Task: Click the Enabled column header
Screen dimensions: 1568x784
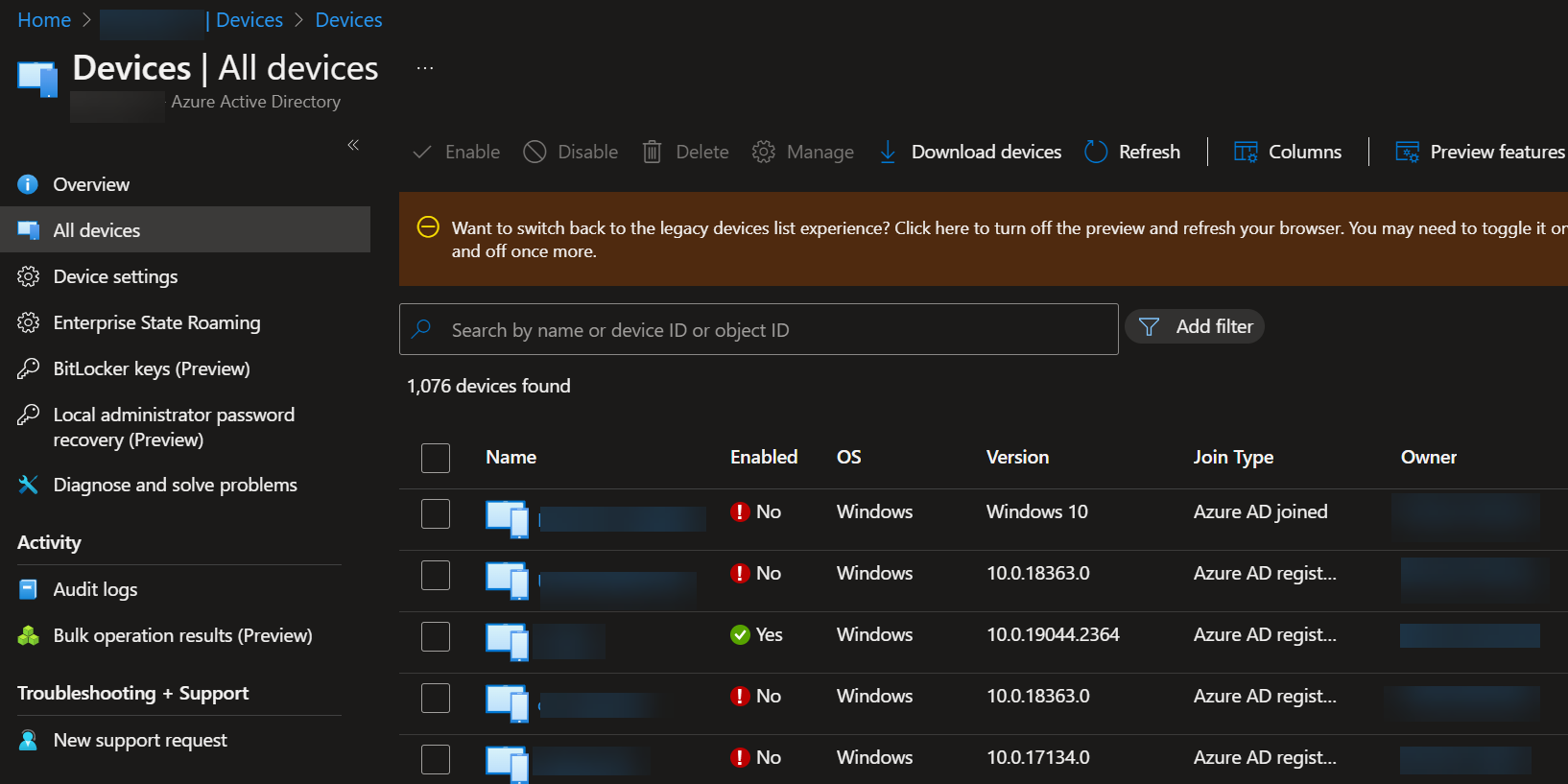Action: [x=764, y=458]
